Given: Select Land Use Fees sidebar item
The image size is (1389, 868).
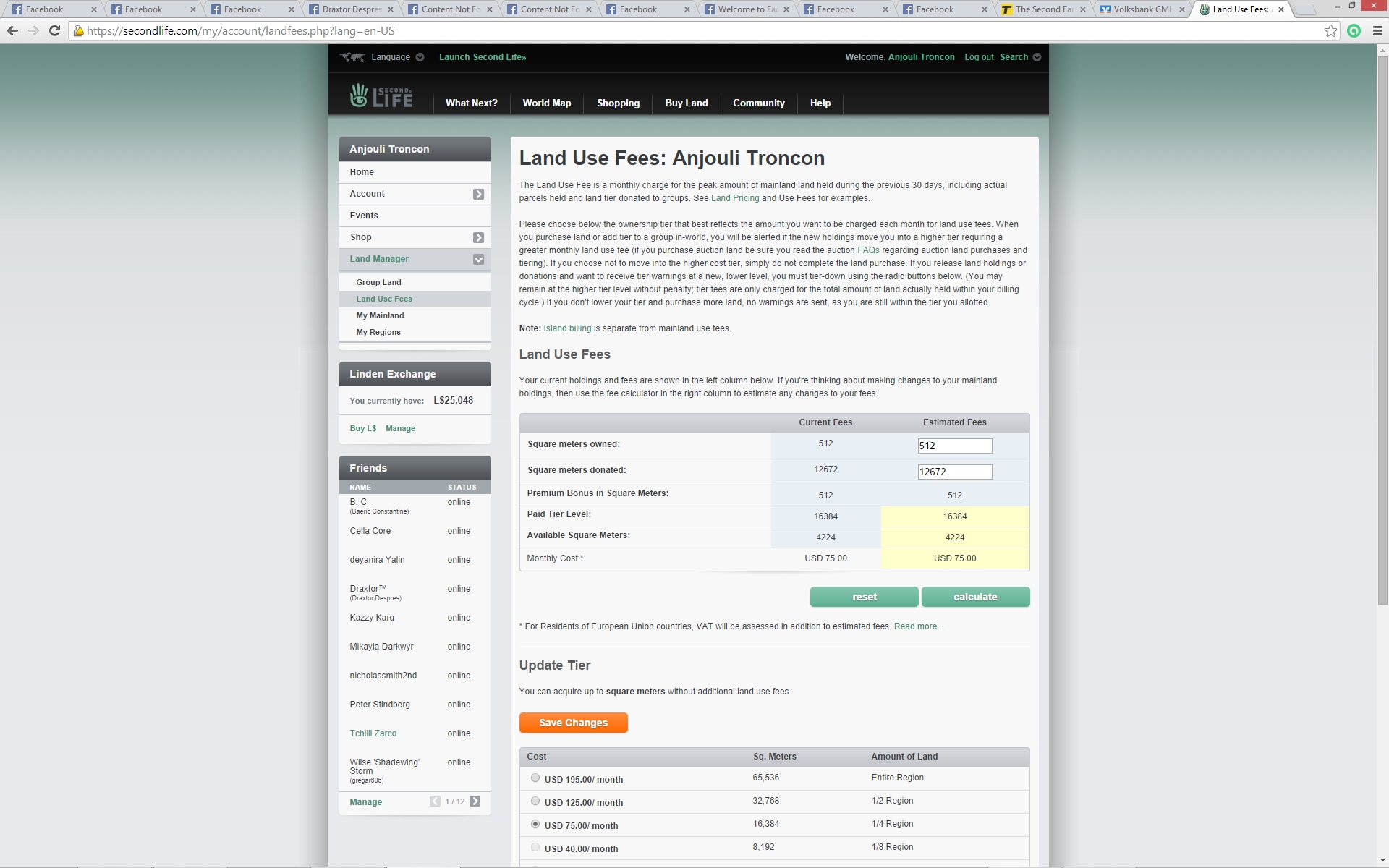Looking at the screenshot, I should pos(415,299).
